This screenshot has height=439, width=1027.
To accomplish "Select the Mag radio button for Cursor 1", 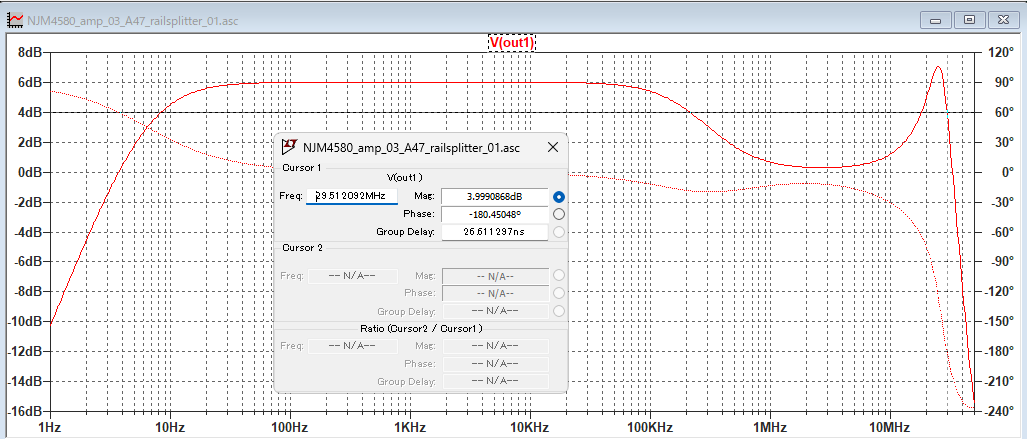I will (559, 196).
